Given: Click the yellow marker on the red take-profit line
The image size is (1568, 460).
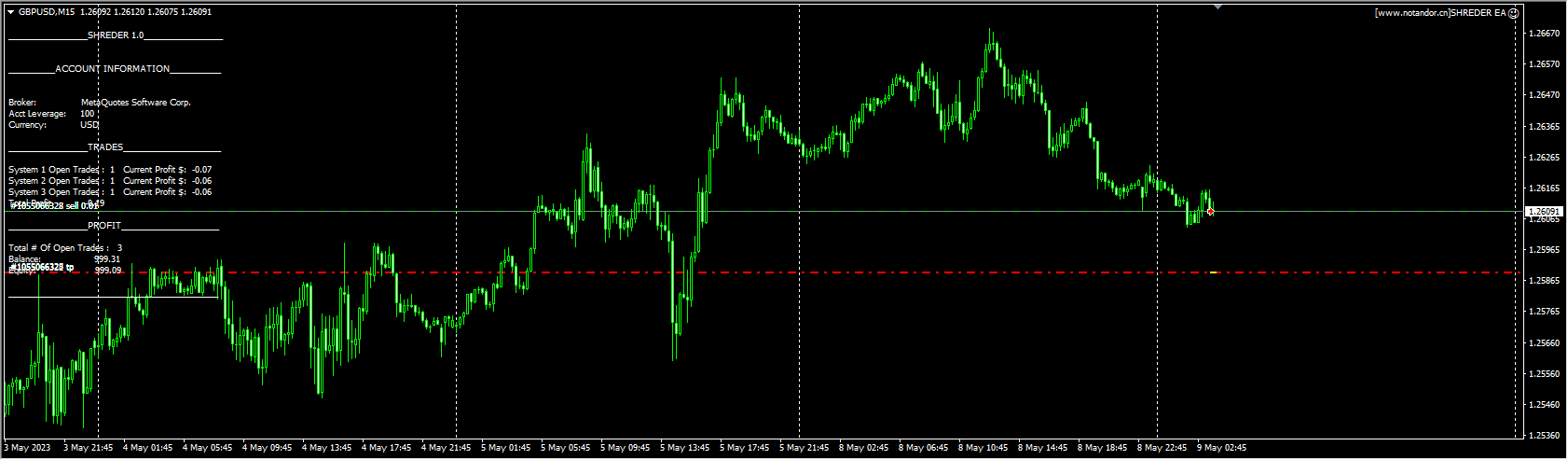Looking at the screenshot, I should point(1214,272).
